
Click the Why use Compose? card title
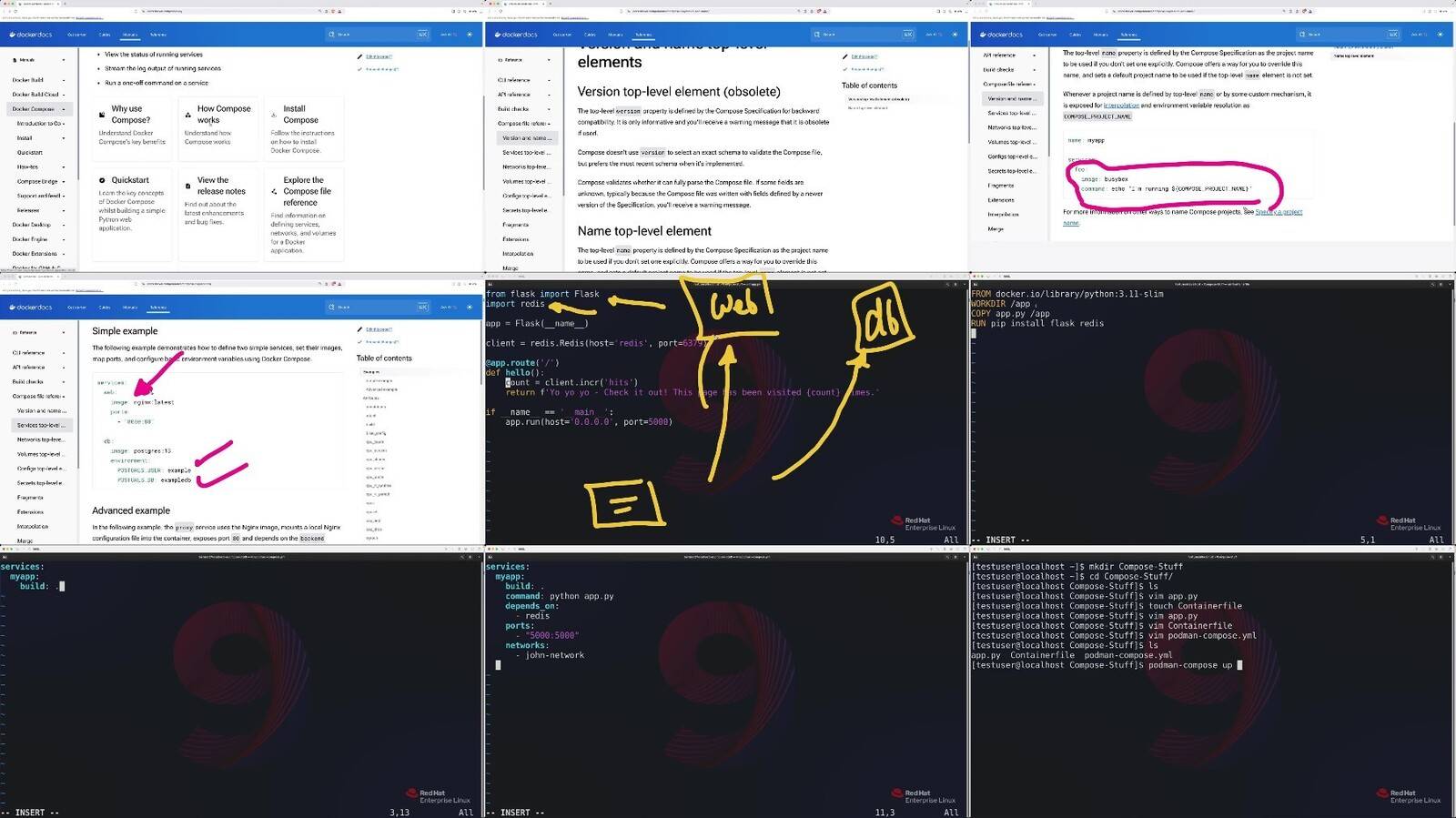click(131, 115)
